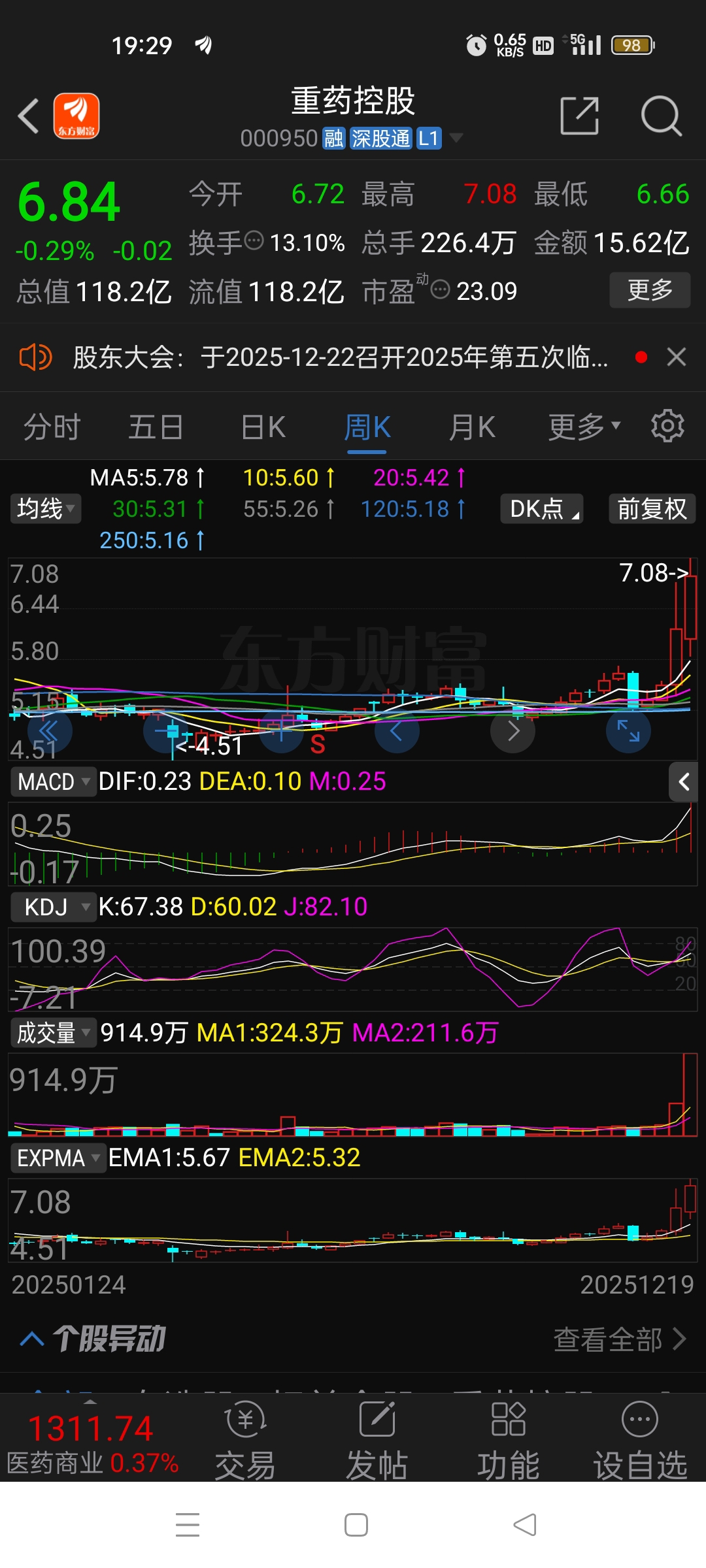The height and width of the screenshot is (1568, 706).
Task: Tap the 7.08-> high price label
Action: (x=654, y=573)
